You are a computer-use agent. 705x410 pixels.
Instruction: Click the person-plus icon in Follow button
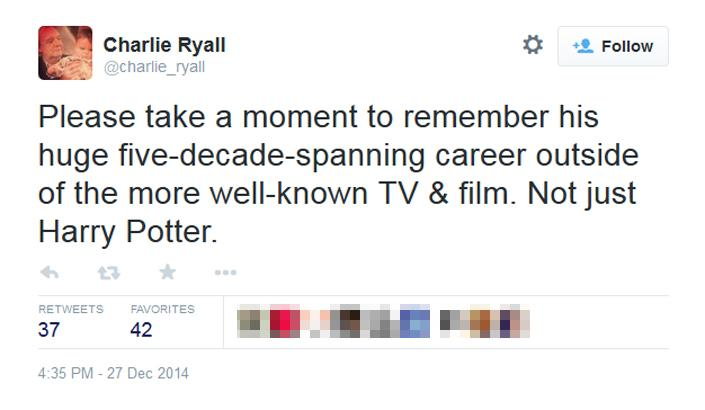583,46
